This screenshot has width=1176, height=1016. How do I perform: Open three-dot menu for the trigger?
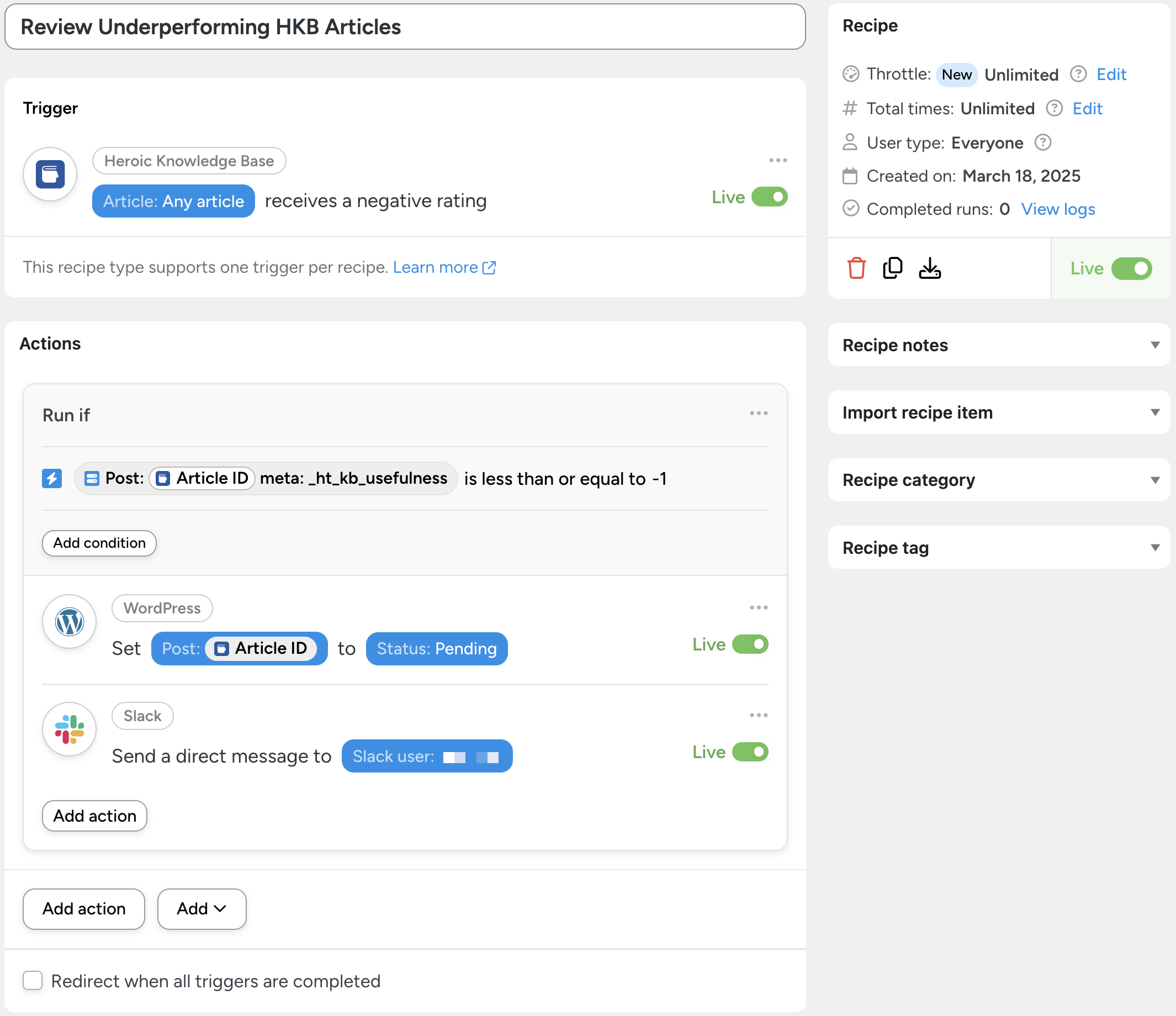(777, 161)
